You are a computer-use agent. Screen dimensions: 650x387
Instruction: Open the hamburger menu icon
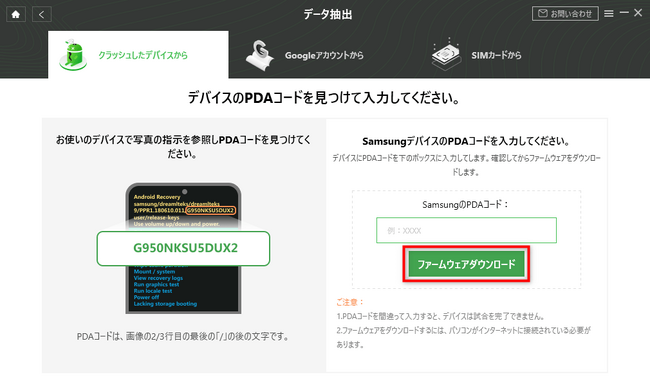(x=609, y=14)
